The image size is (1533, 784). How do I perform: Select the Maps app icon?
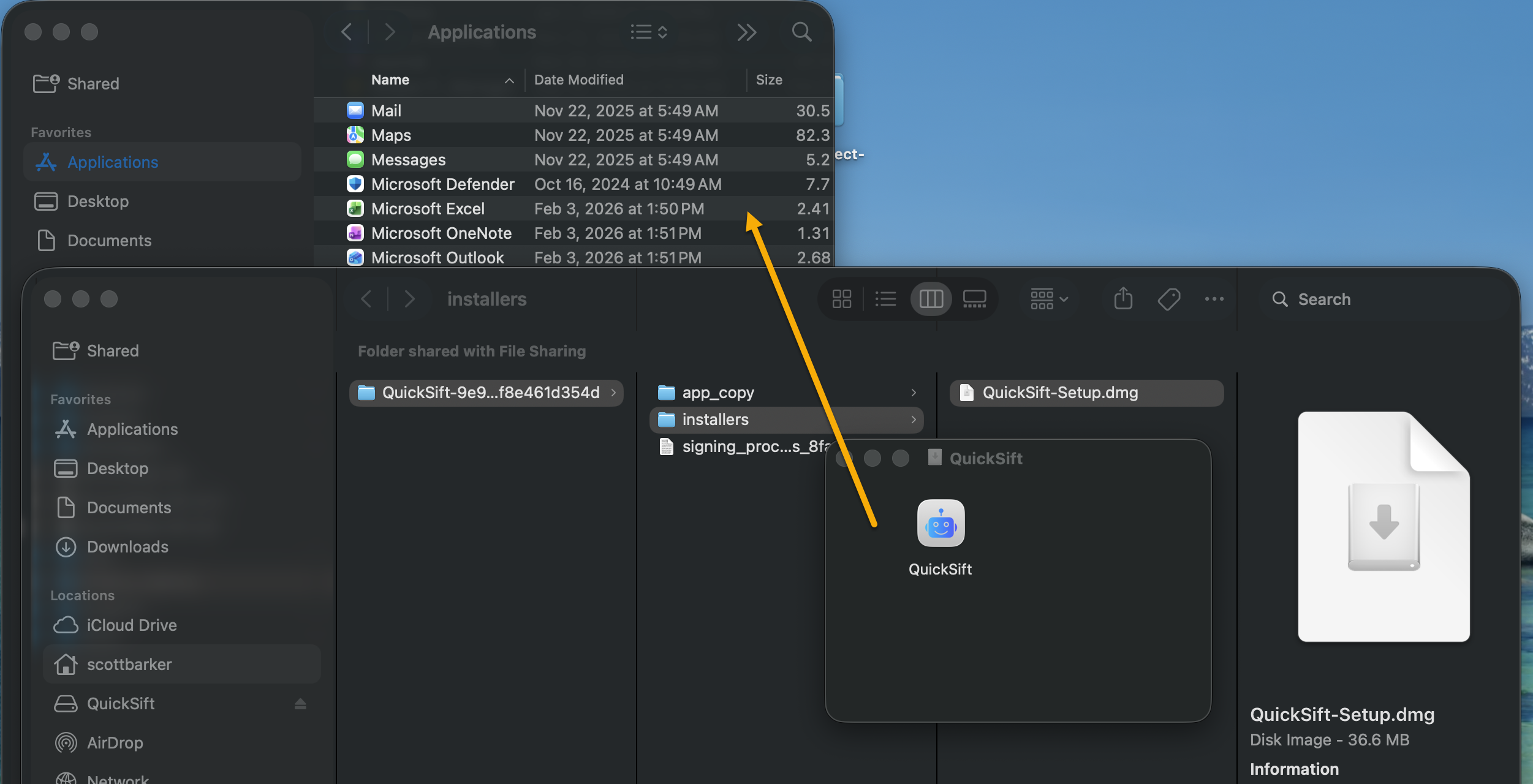pyautogui.click(x=355, y=135)
